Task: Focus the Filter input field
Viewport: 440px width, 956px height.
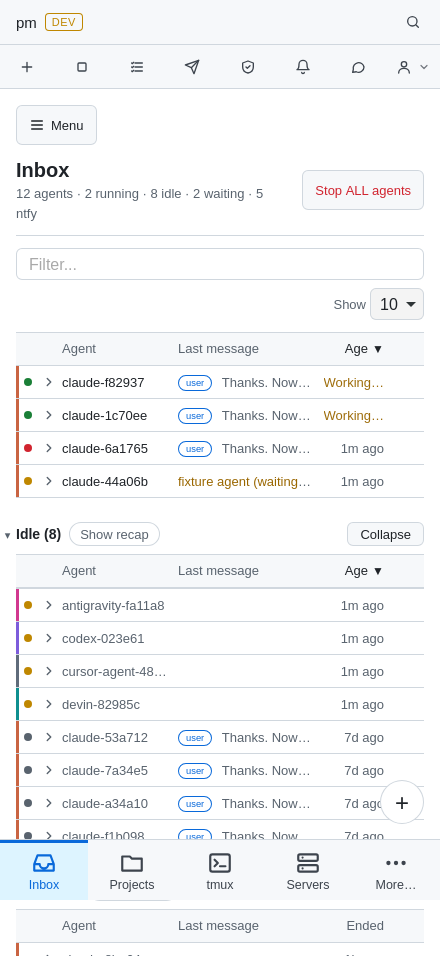Action: click(219, 264)
